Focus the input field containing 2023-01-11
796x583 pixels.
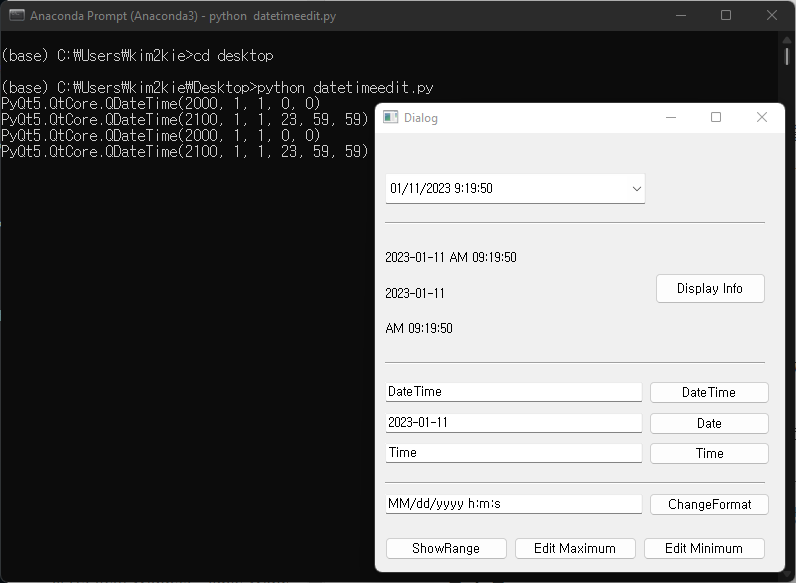pos(514,423)
